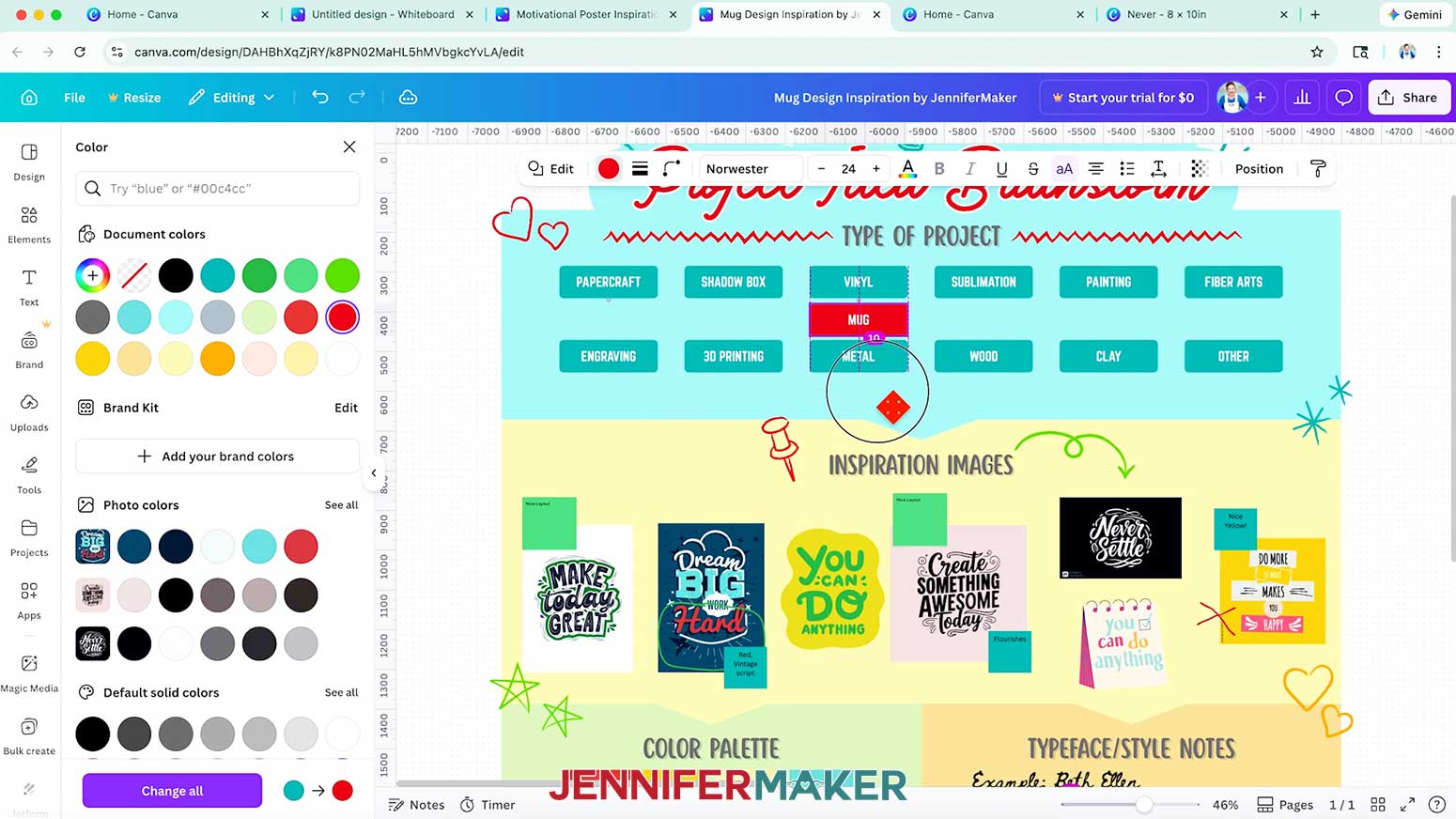The height and width of the screenshot is (819, 1456).
Task: Redo the last action
Action: pos(357,98)
